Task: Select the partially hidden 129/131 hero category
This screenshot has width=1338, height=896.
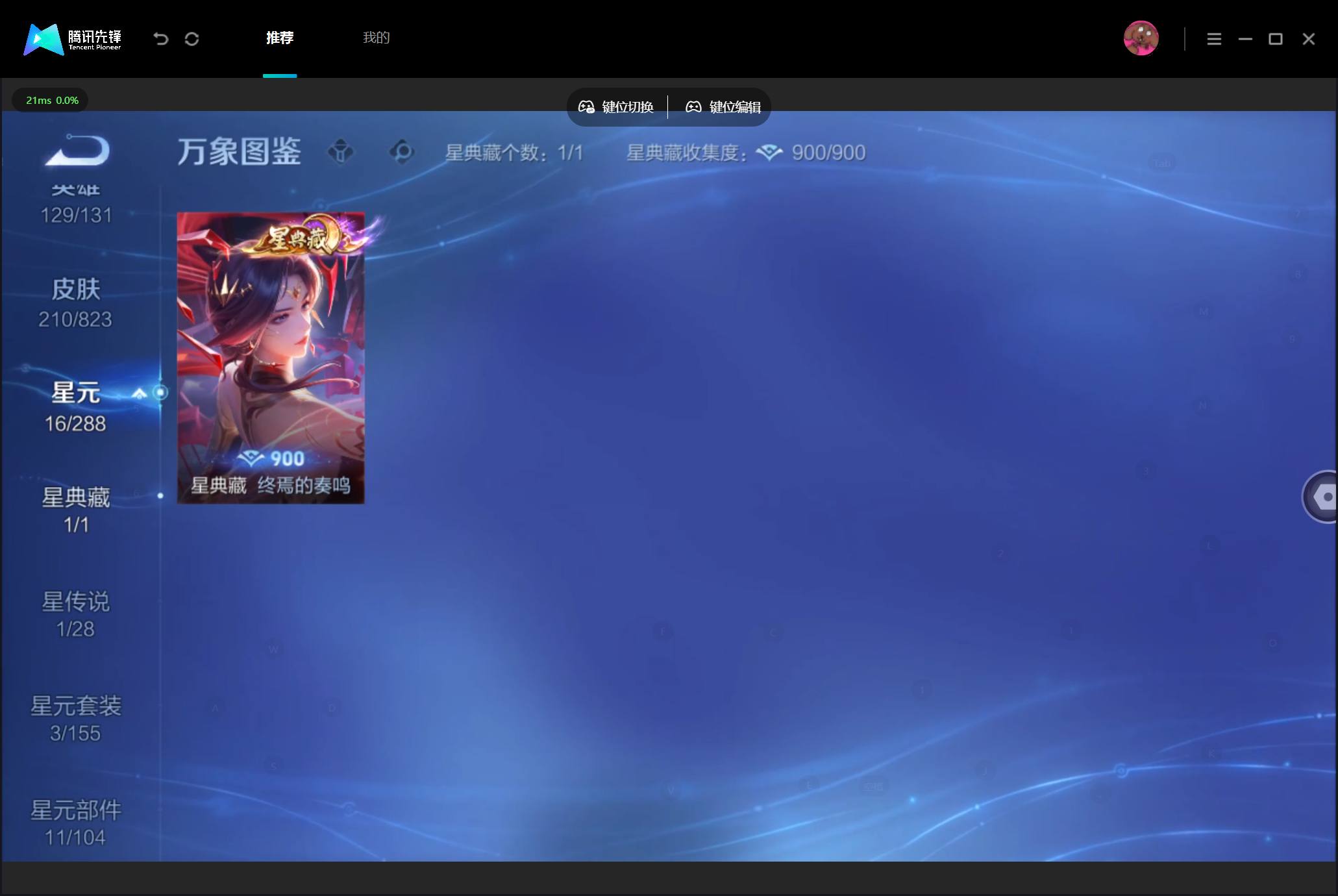Action: click(76, 205)
